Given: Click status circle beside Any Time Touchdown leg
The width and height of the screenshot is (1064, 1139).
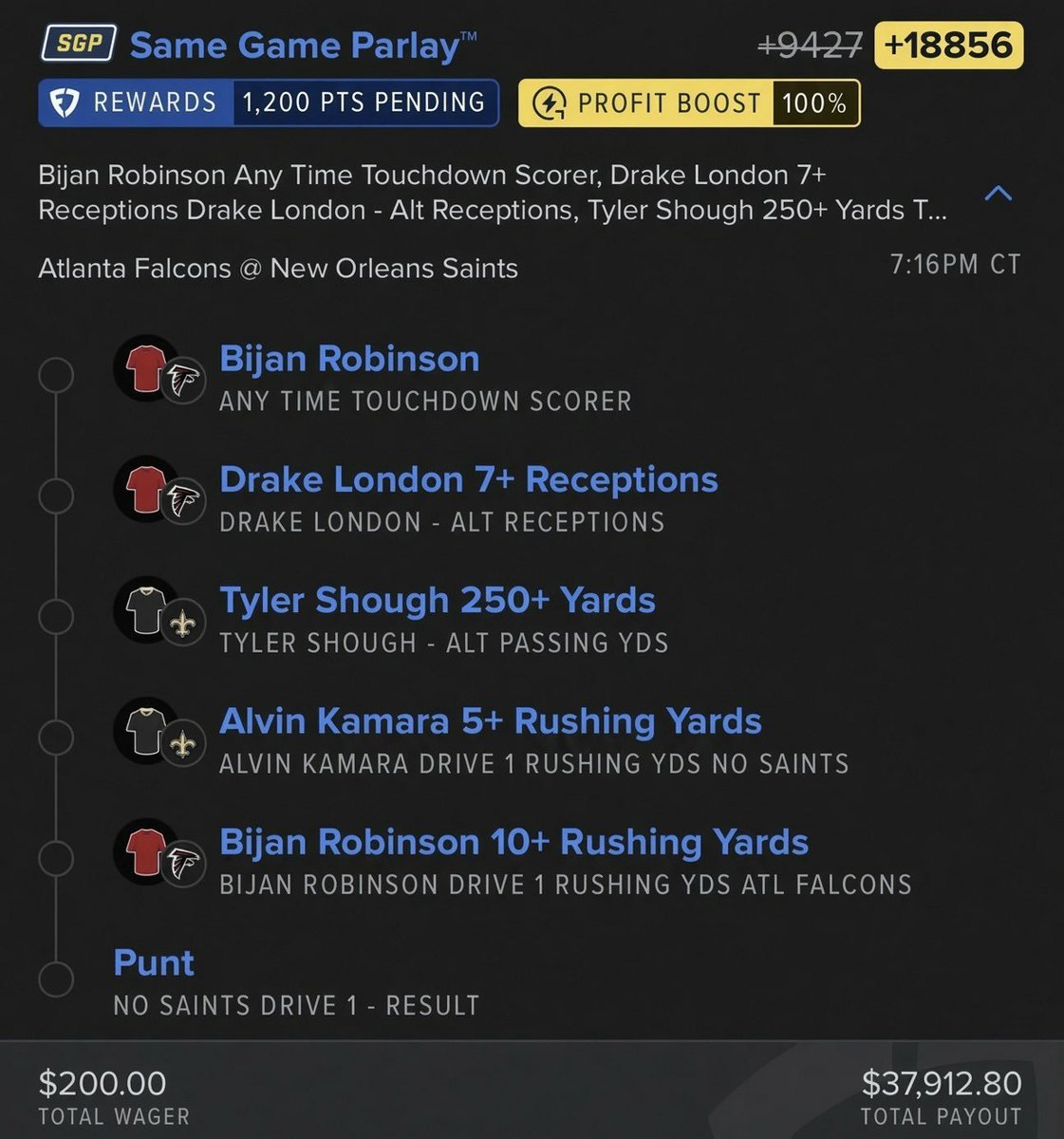Looking at the screenshot, I should coord(56,375).
